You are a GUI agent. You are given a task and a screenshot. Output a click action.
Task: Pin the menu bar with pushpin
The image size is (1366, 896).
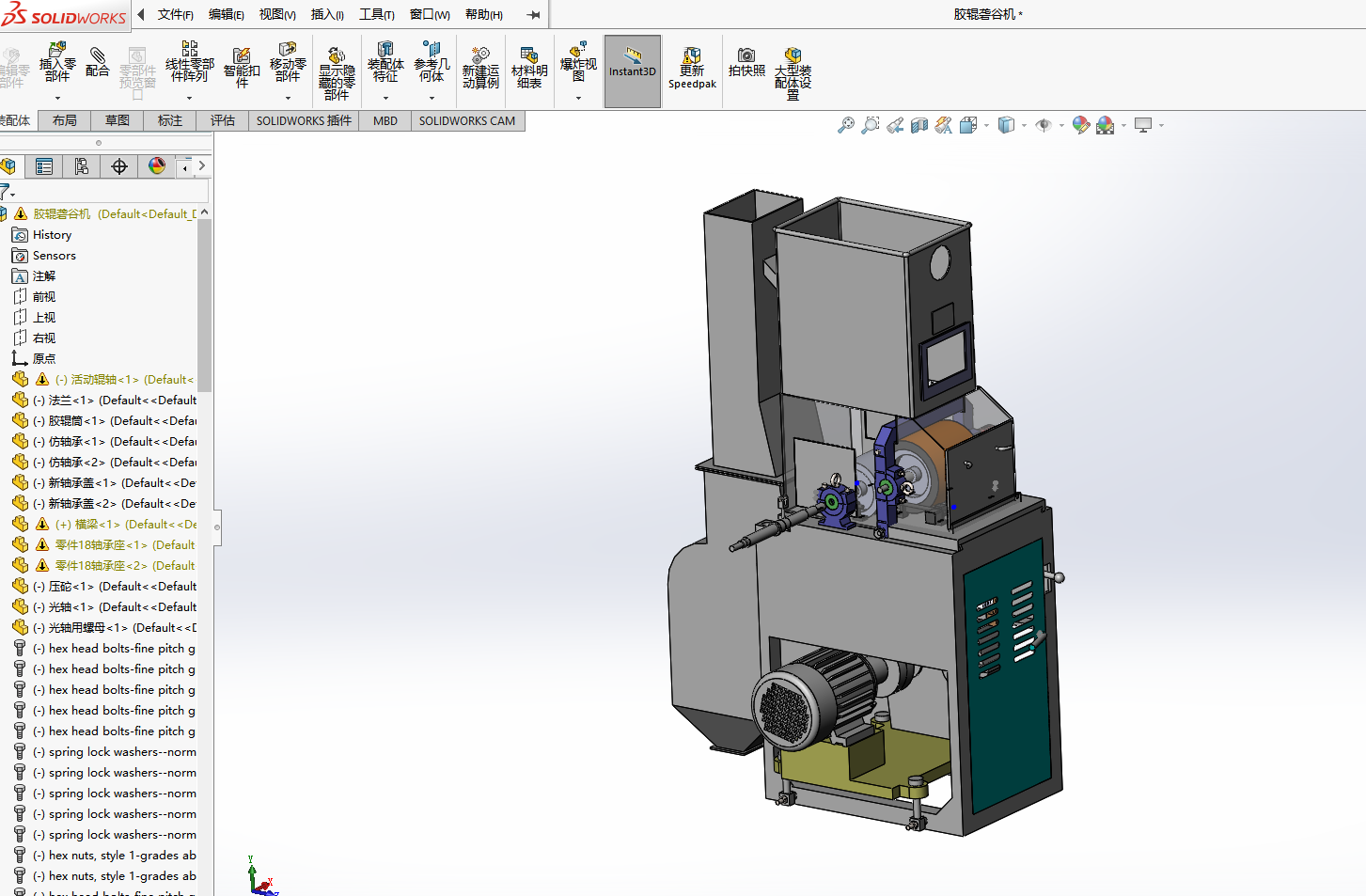point(533,14)
